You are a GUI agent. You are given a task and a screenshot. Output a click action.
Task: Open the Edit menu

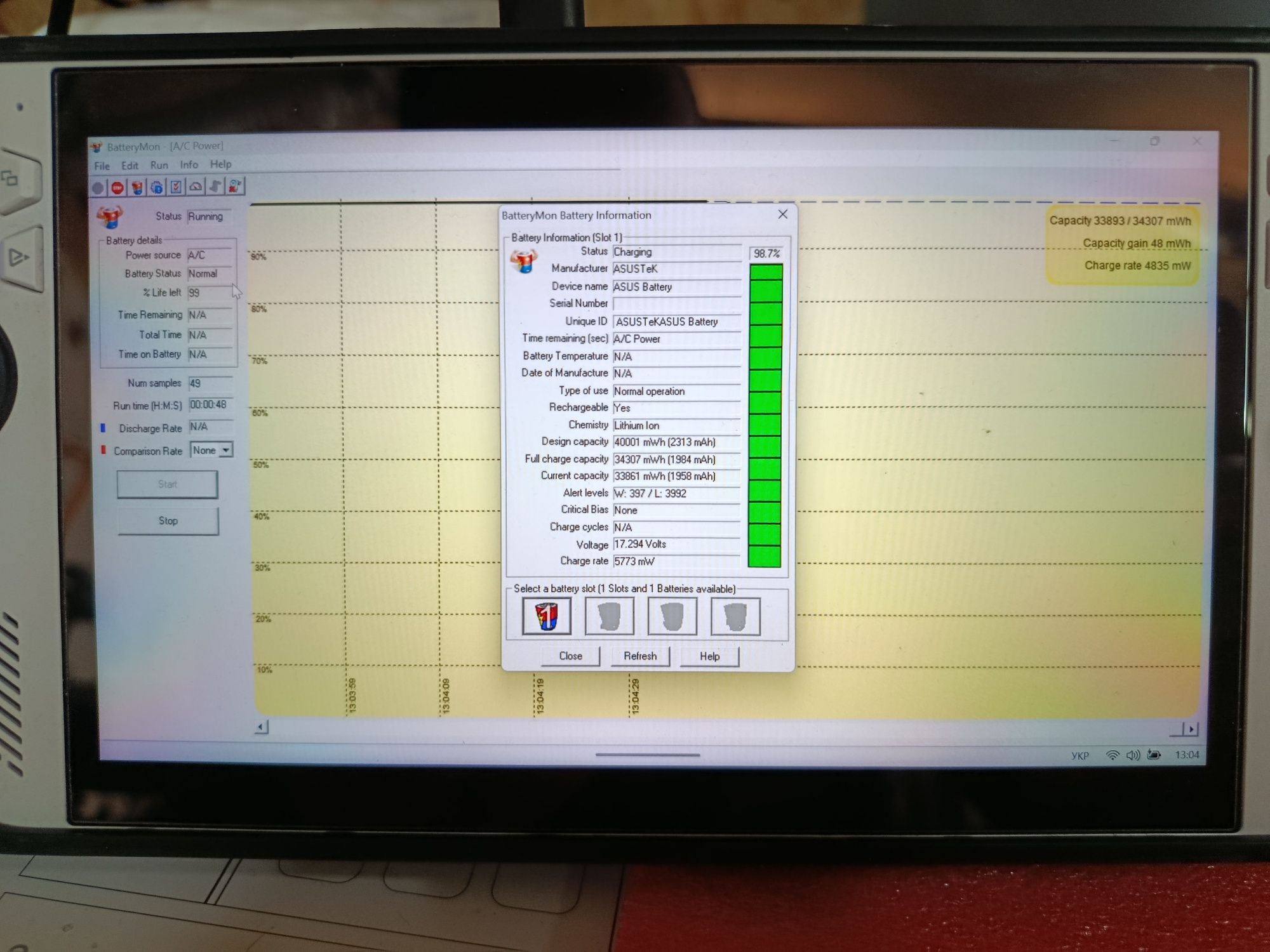(130, 165)
